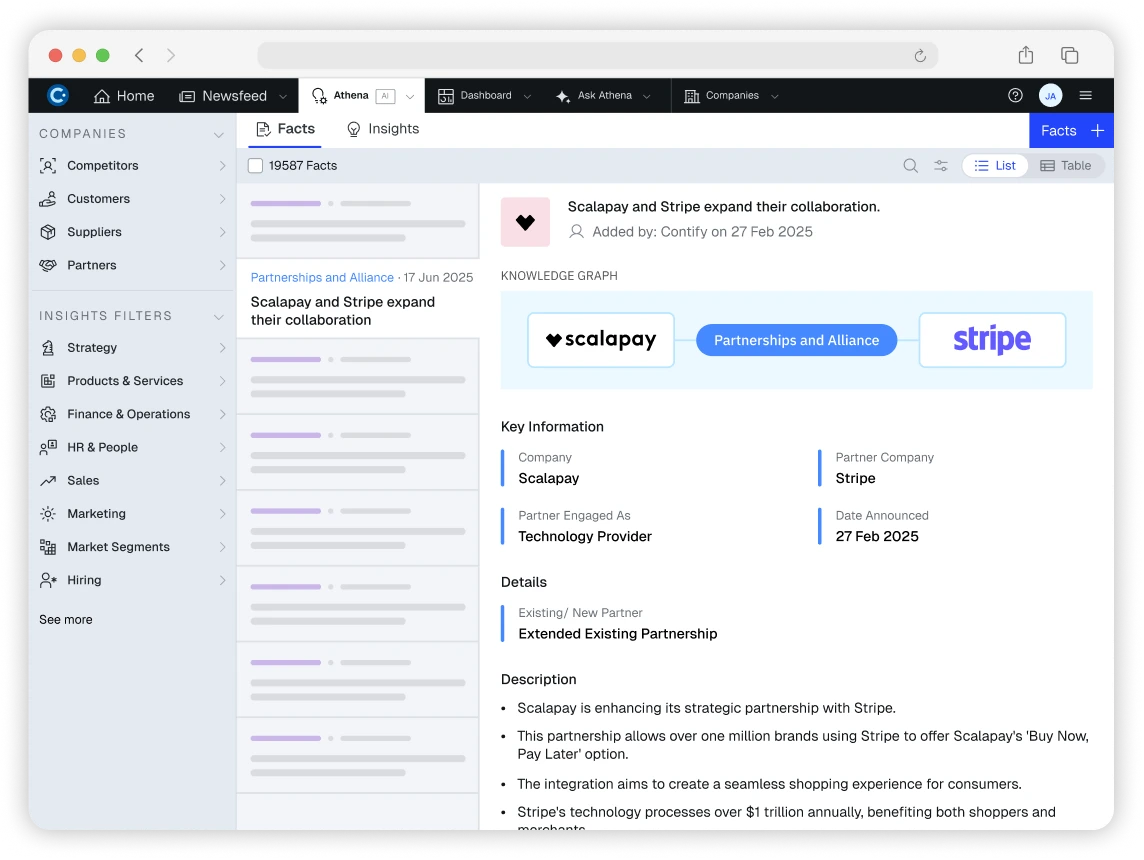This screenshot has height=860, width=1144.
Task: Click the stripe knowledge graph node
Action: point(992,340)
